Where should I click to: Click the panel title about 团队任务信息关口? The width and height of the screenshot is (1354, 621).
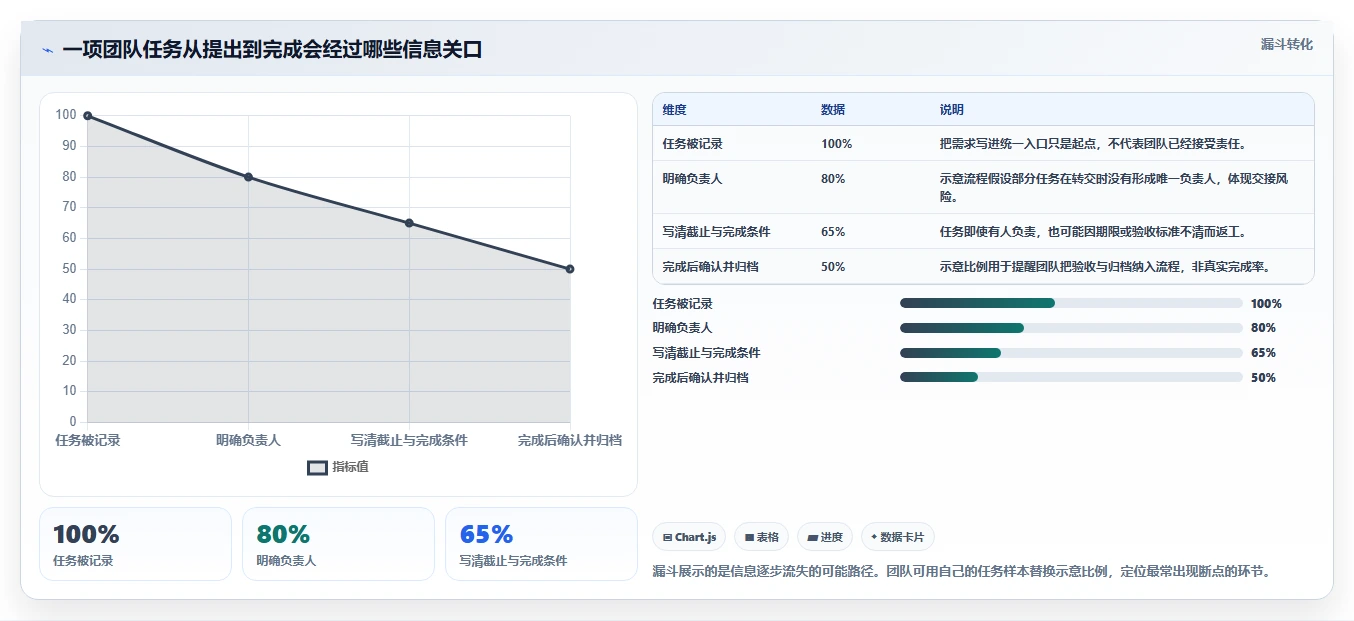click(x=272, y=50)
